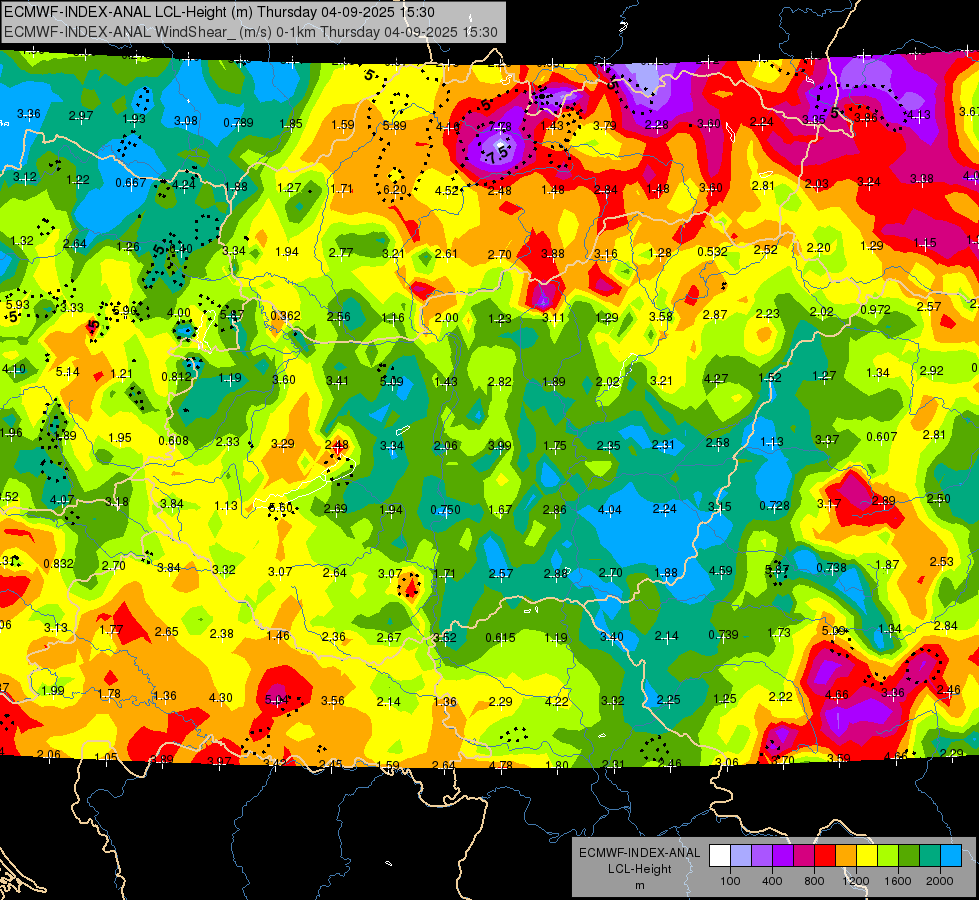
Task: Click the LCL-Height header line at top
Action: [x=219, y=12]
